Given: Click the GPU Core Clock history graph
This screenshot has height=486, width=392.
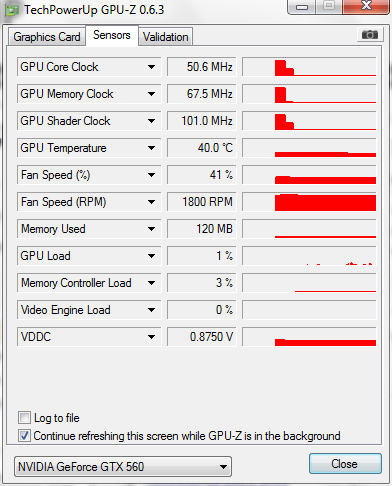Looking at the screenshot, I should (x=309, y=67).
